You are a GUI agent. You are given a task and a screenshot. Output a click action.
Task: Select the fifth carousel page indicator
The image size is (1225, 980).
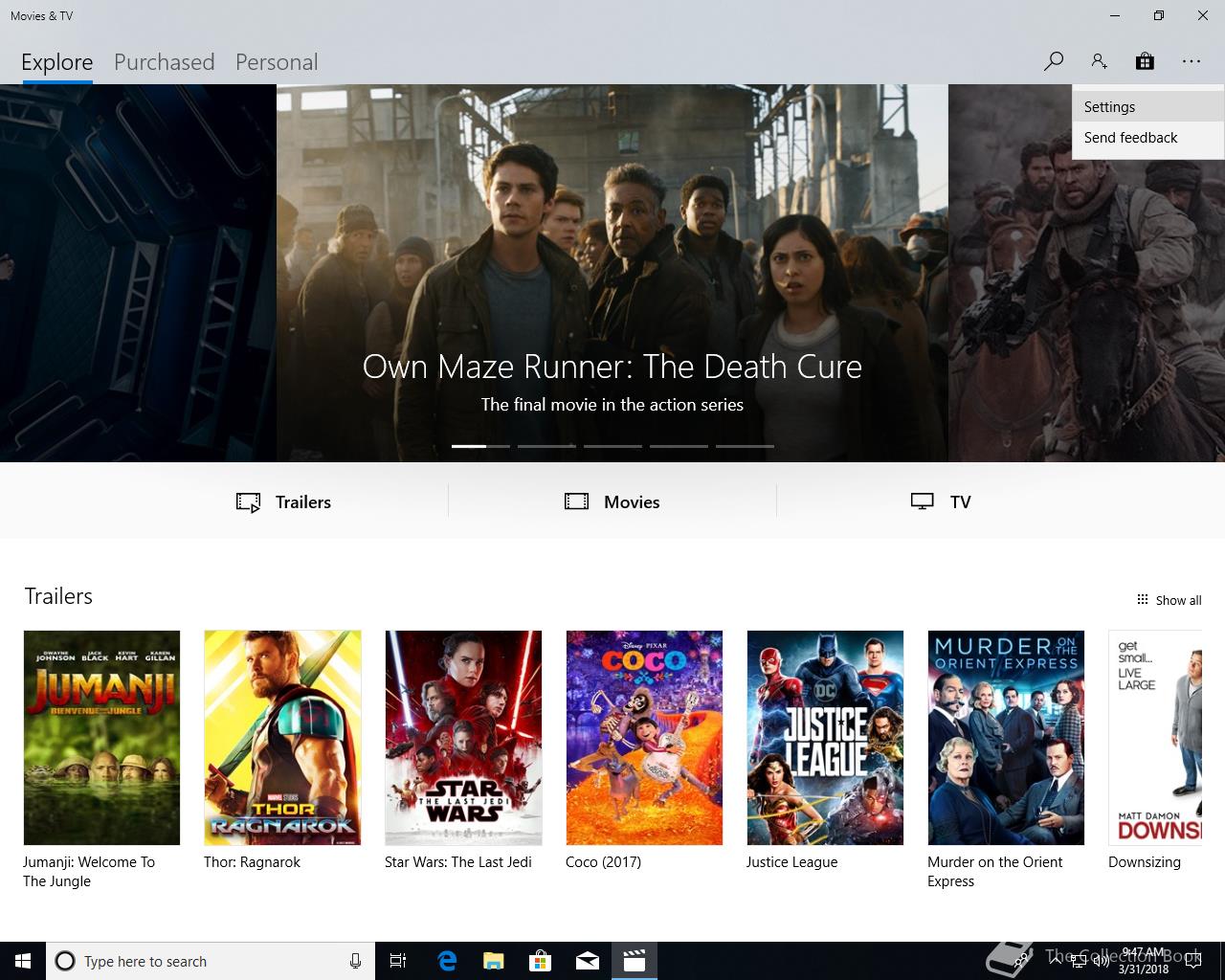pos(745,446)
